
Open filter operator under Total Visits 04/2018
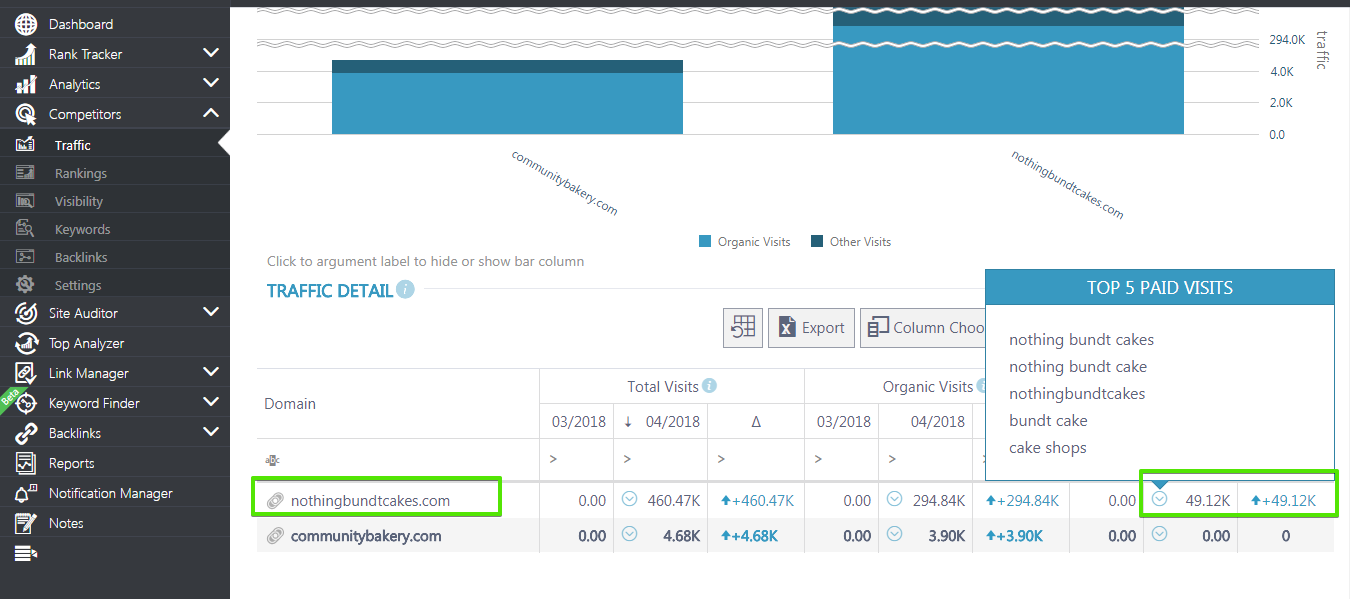pos(628,460)
